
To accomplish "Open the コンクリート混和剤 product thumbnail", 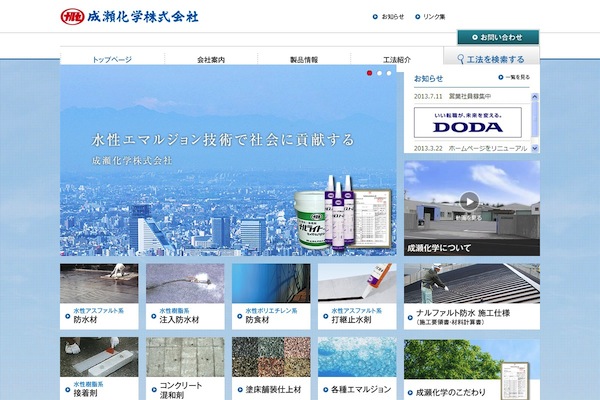I will click(x=185, y=357).
